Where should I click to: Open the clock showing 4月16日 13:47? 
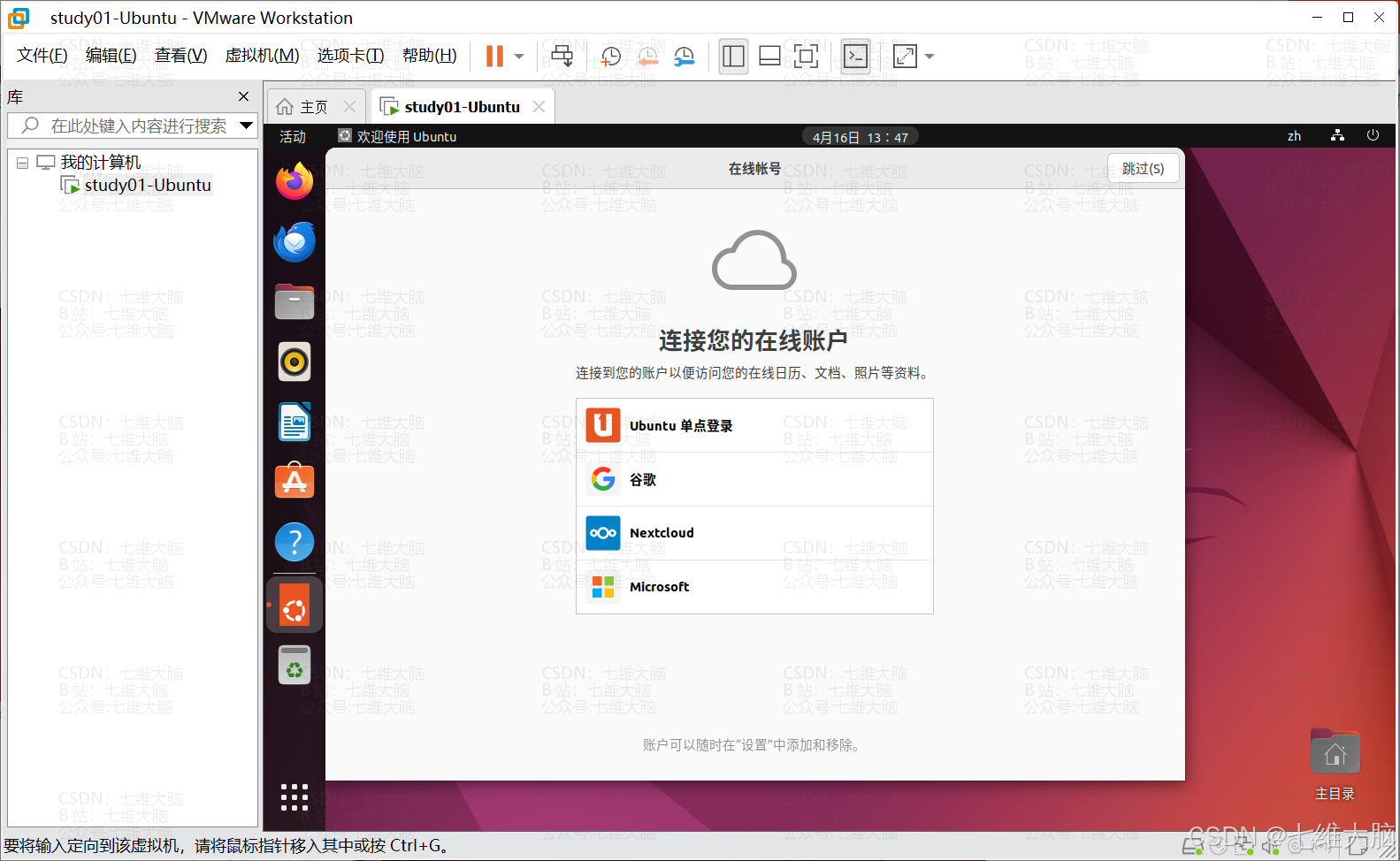pos(861,137)
